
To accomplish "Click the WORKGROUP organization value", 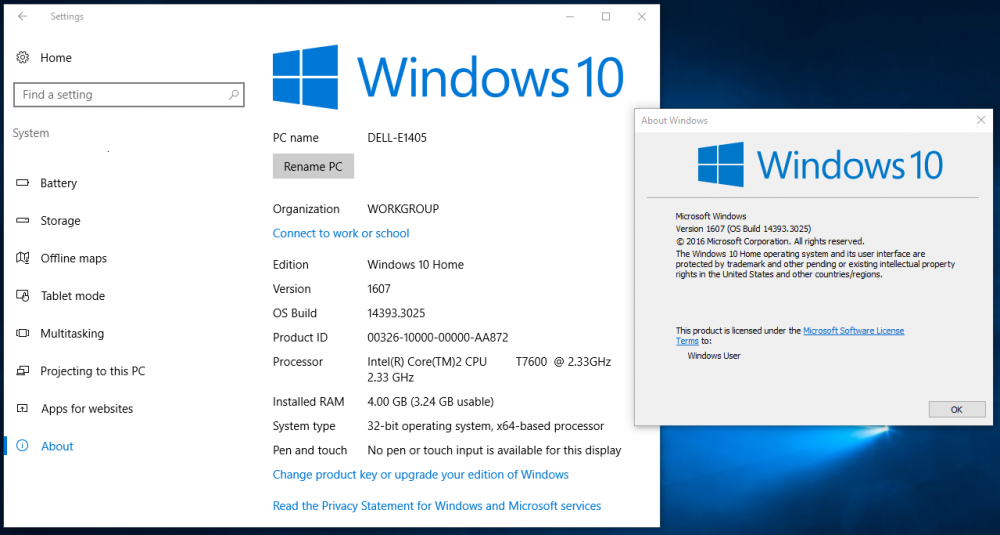I will tap(403, 209).
